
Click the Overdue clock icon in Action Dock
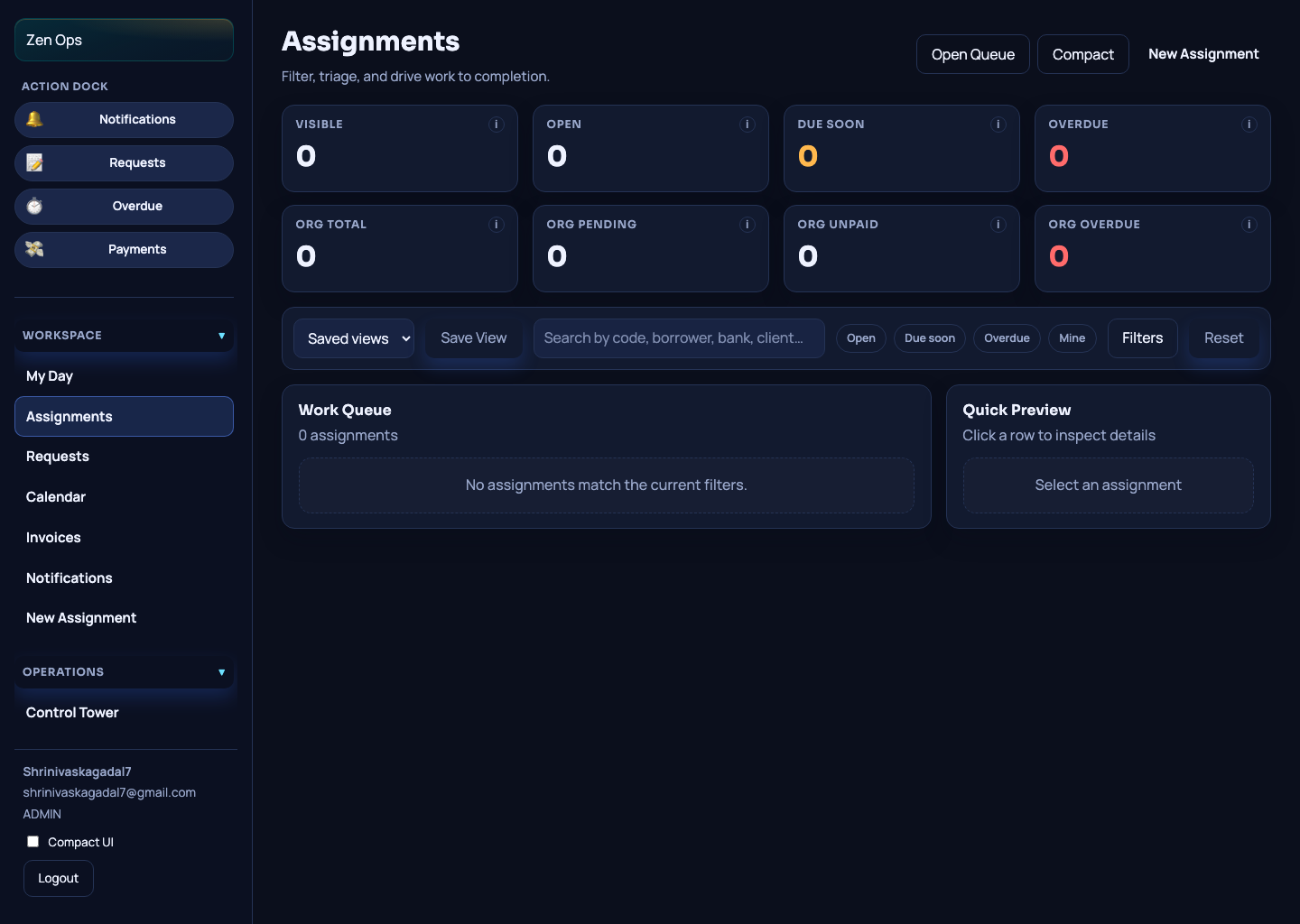click(34, 206)
